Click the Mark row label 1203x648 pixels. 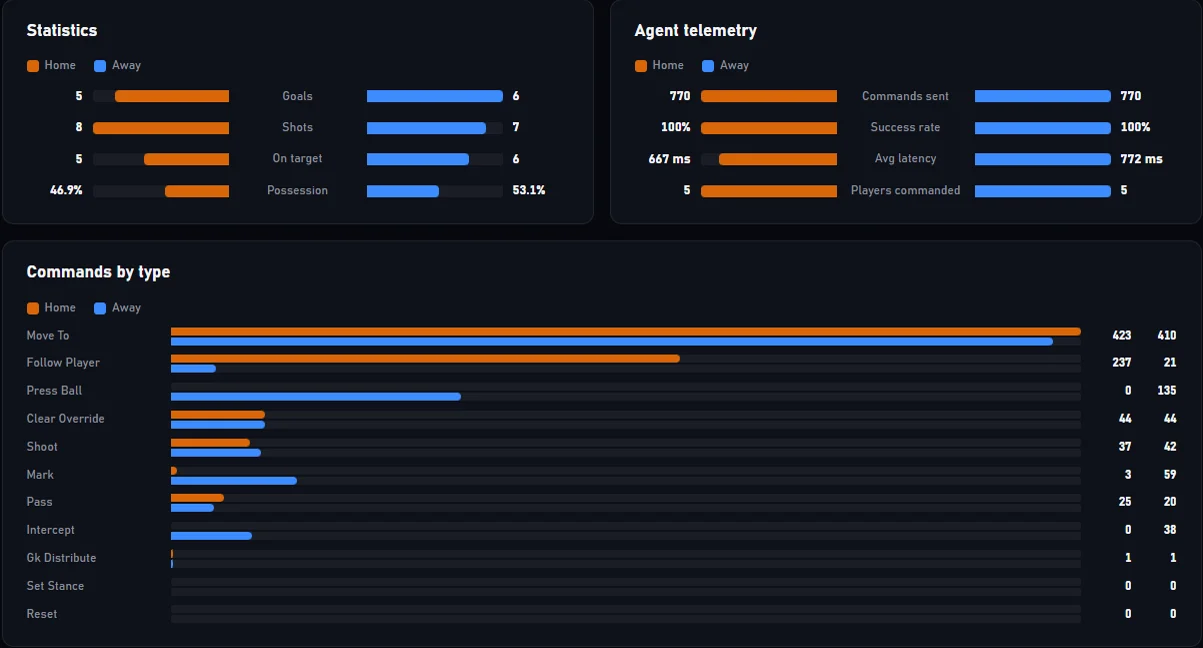(40, 475)
